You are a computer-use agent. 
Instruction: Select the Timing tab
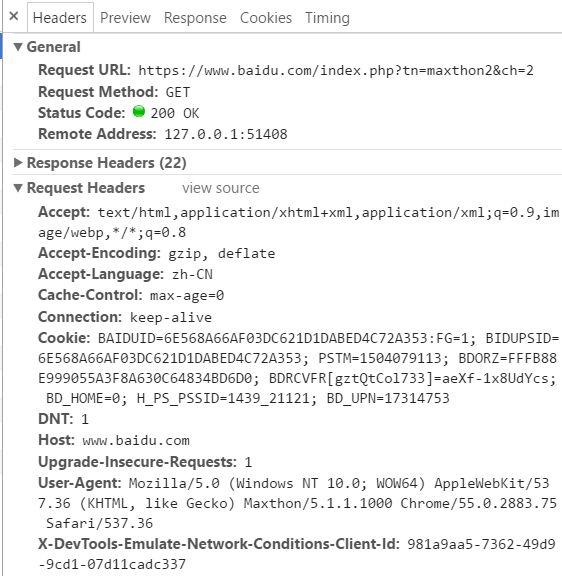(327, 18)
